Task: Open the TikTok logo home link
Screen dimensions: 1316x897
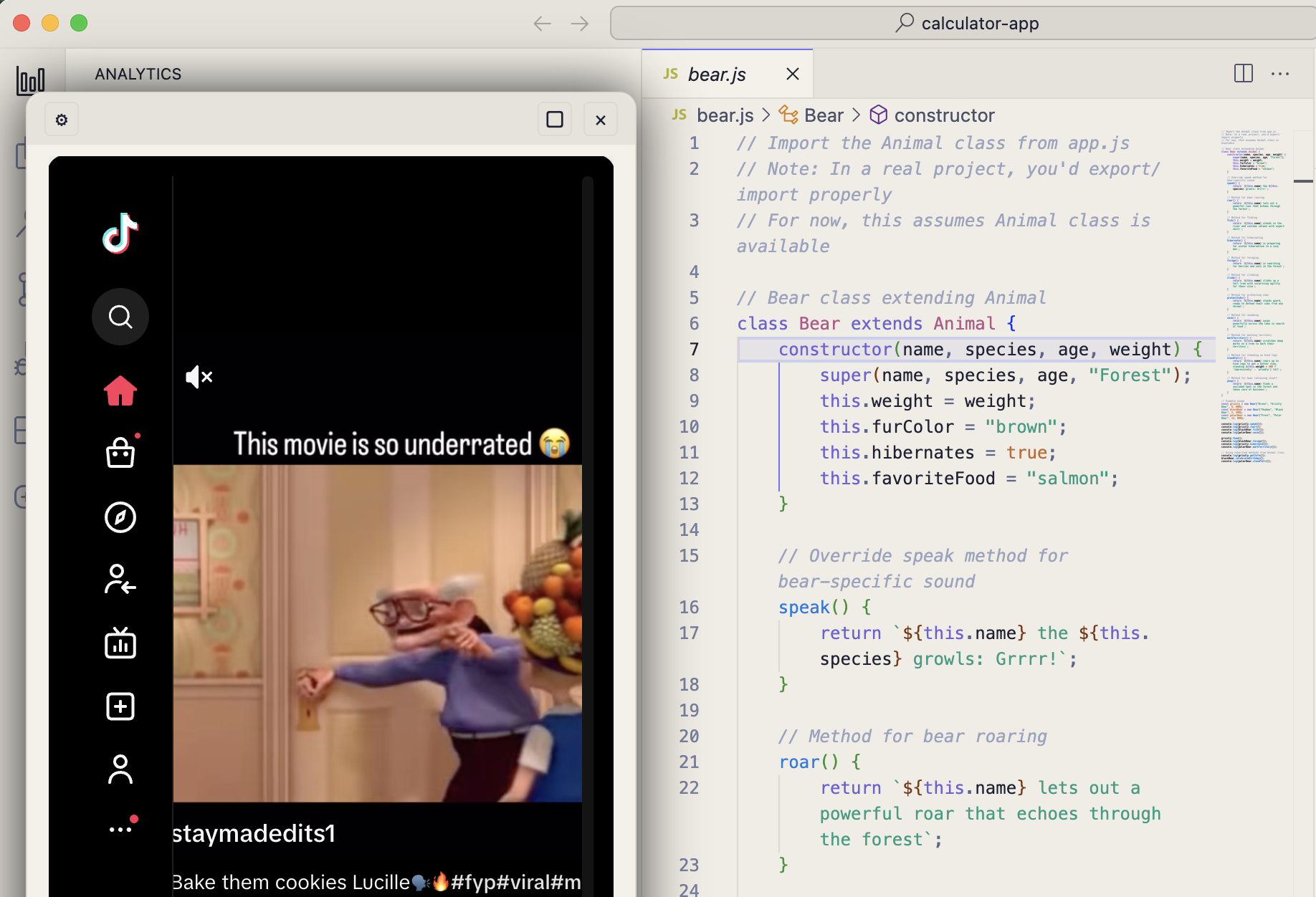Action: [120, 234]
